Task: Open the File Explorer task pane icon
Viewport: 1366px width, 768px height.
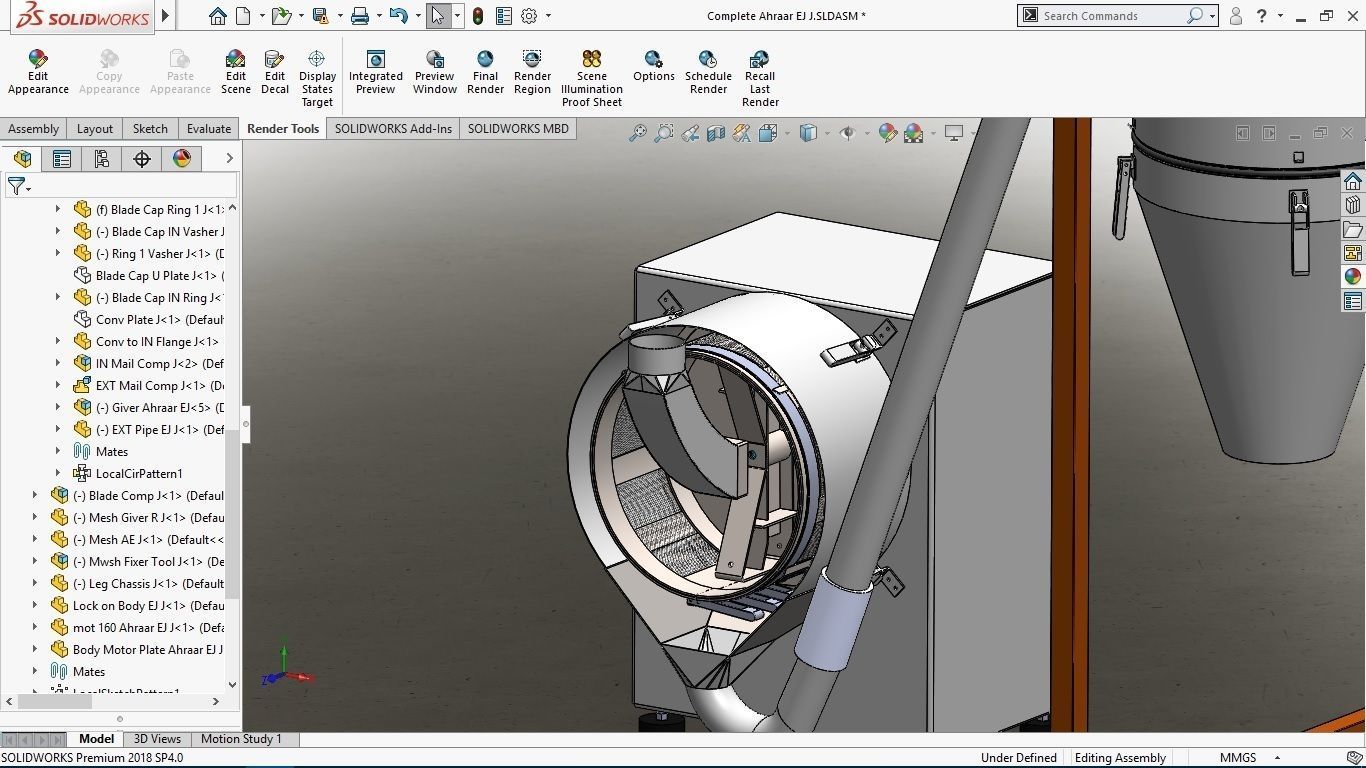Action: coord(1353,229)
